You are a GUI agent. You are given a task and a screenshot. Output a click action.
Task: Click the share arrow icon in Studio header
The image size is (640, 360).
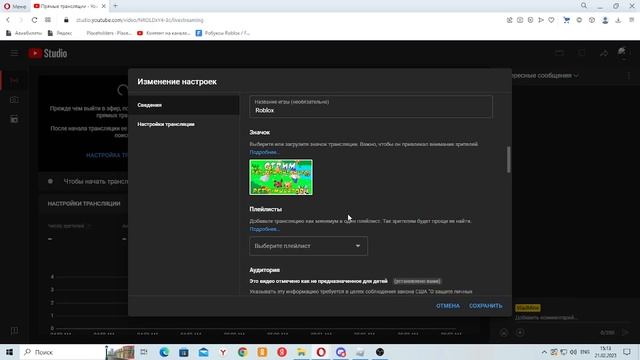click(x=604, y=53)
